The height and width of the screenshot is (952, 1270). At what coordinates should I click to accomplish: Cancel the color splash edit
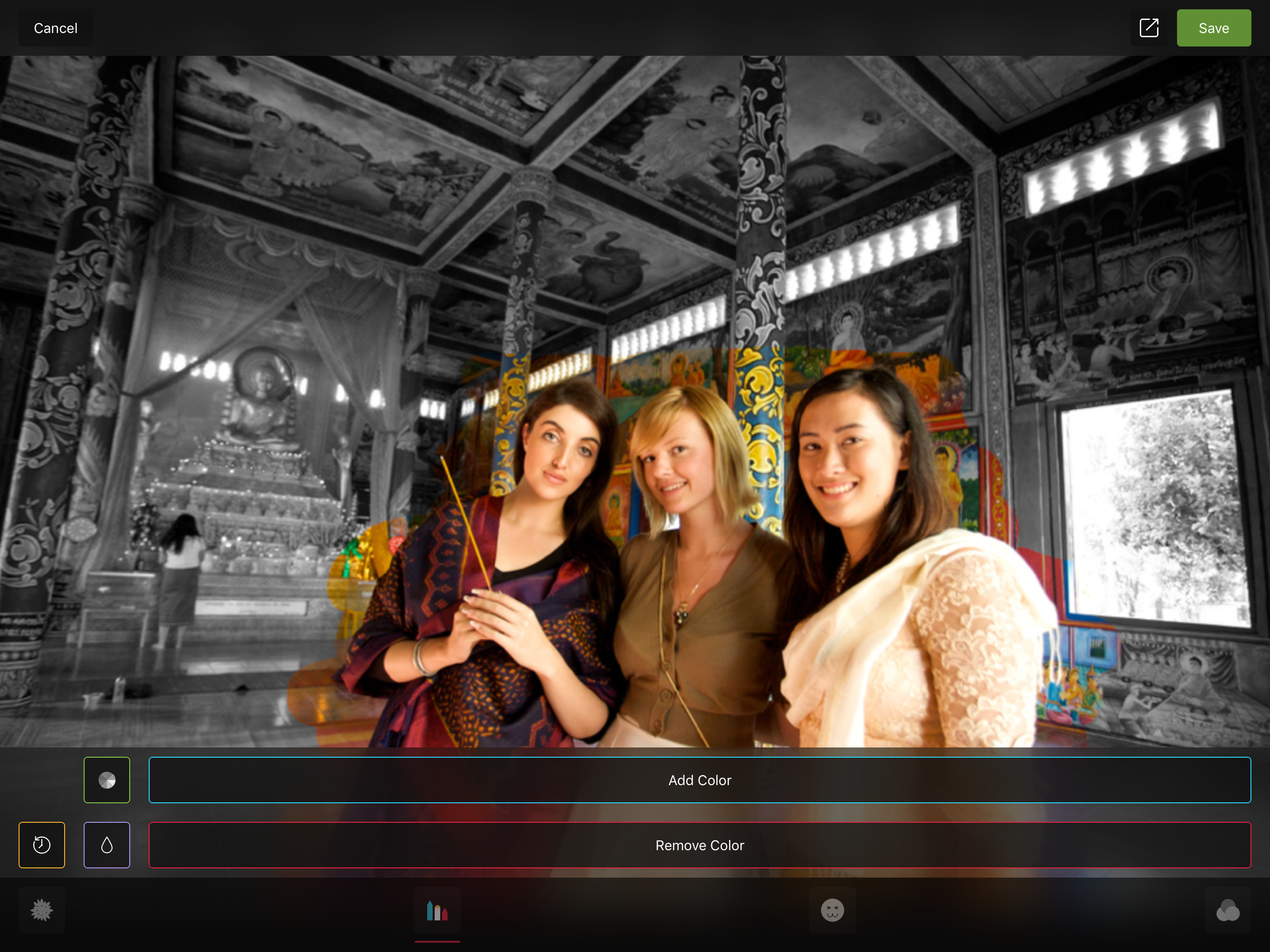(x=56, y=27)
